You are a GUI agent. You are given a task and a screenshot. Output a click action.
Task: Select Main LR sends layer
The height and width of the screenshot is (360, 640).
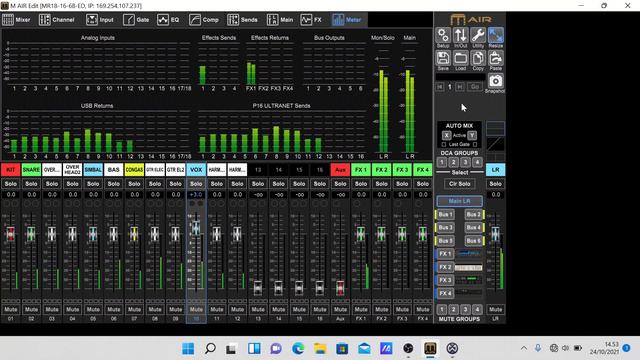click(x=459, y=201)
